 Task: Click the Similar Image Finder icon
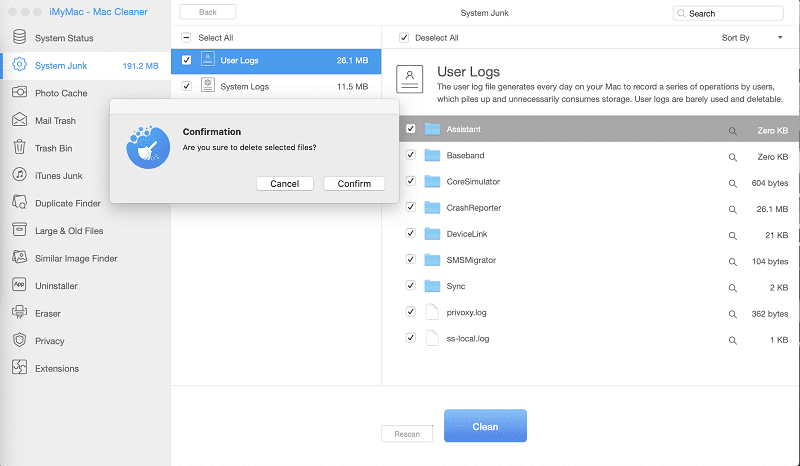click(19, 258)
